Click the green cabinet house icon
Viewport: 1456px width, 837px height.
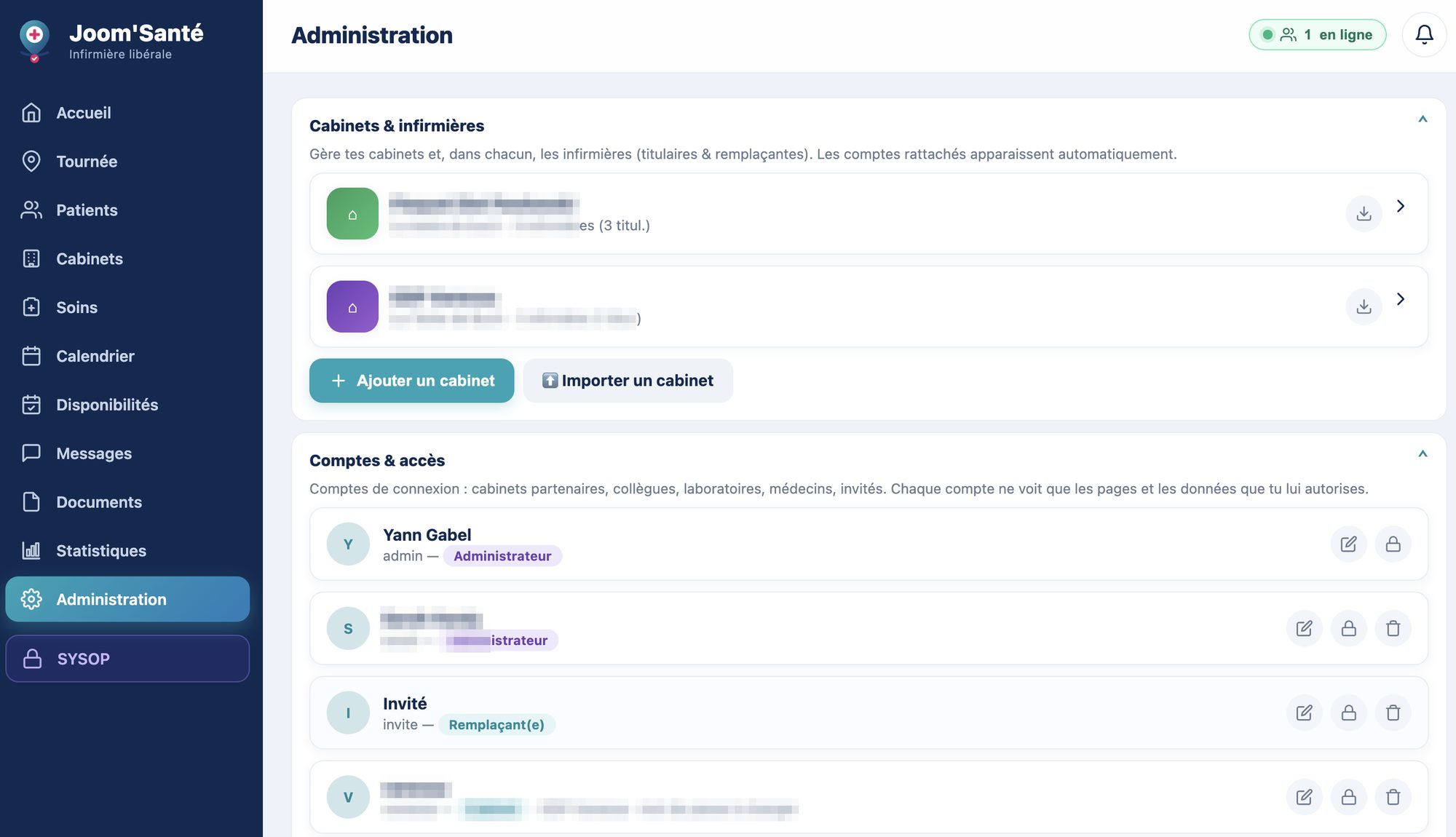point(352,213)
